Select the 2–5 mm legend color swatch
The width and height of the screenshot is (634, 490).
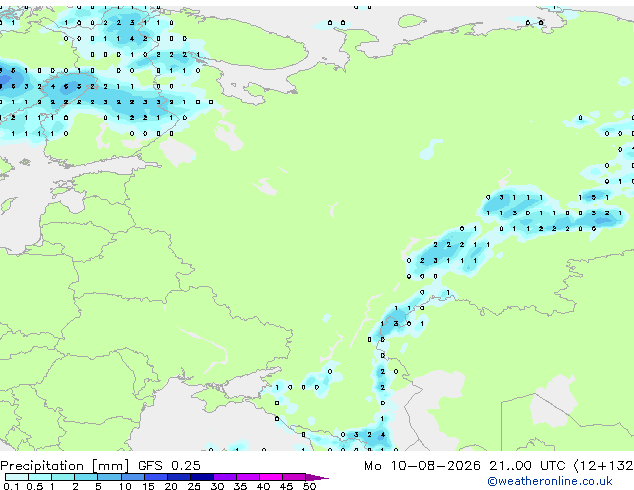pyautogui.click(x=86, y=477)
